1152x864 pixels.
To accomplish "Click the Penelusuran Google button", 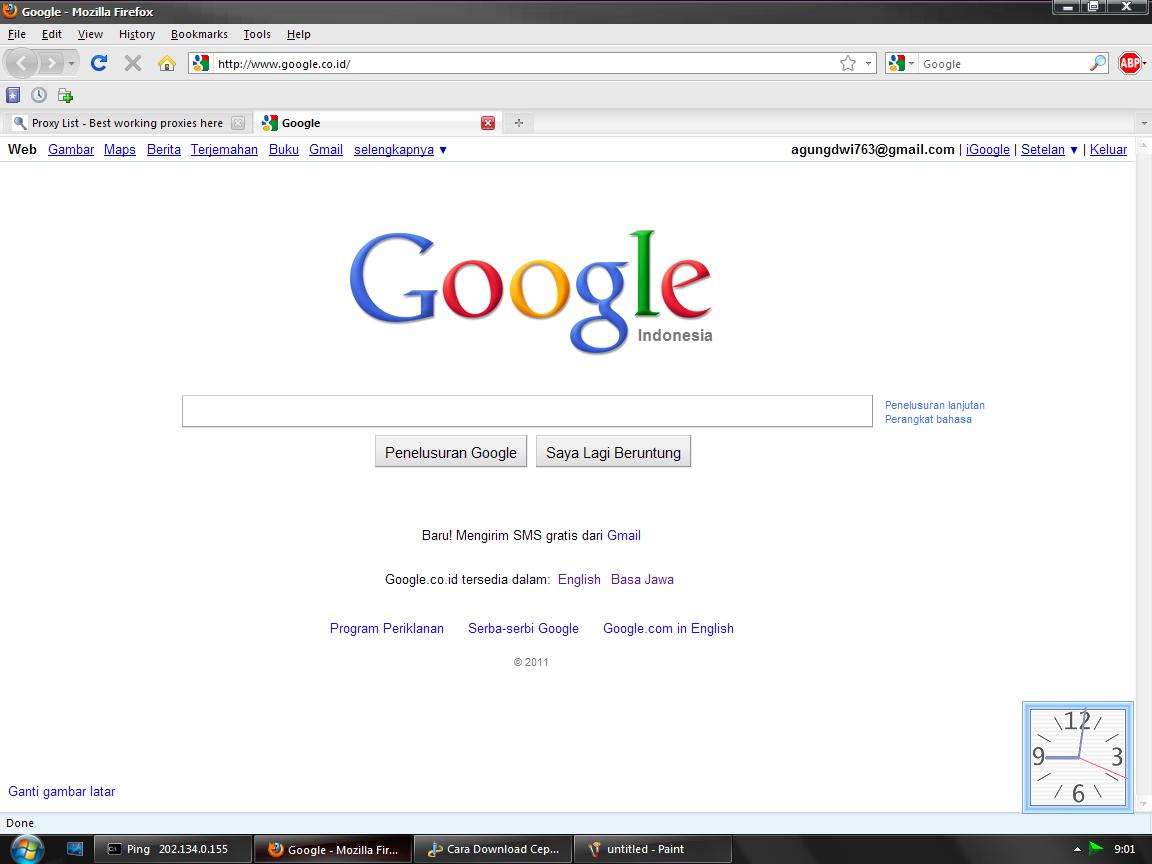I will pos(451,452).
